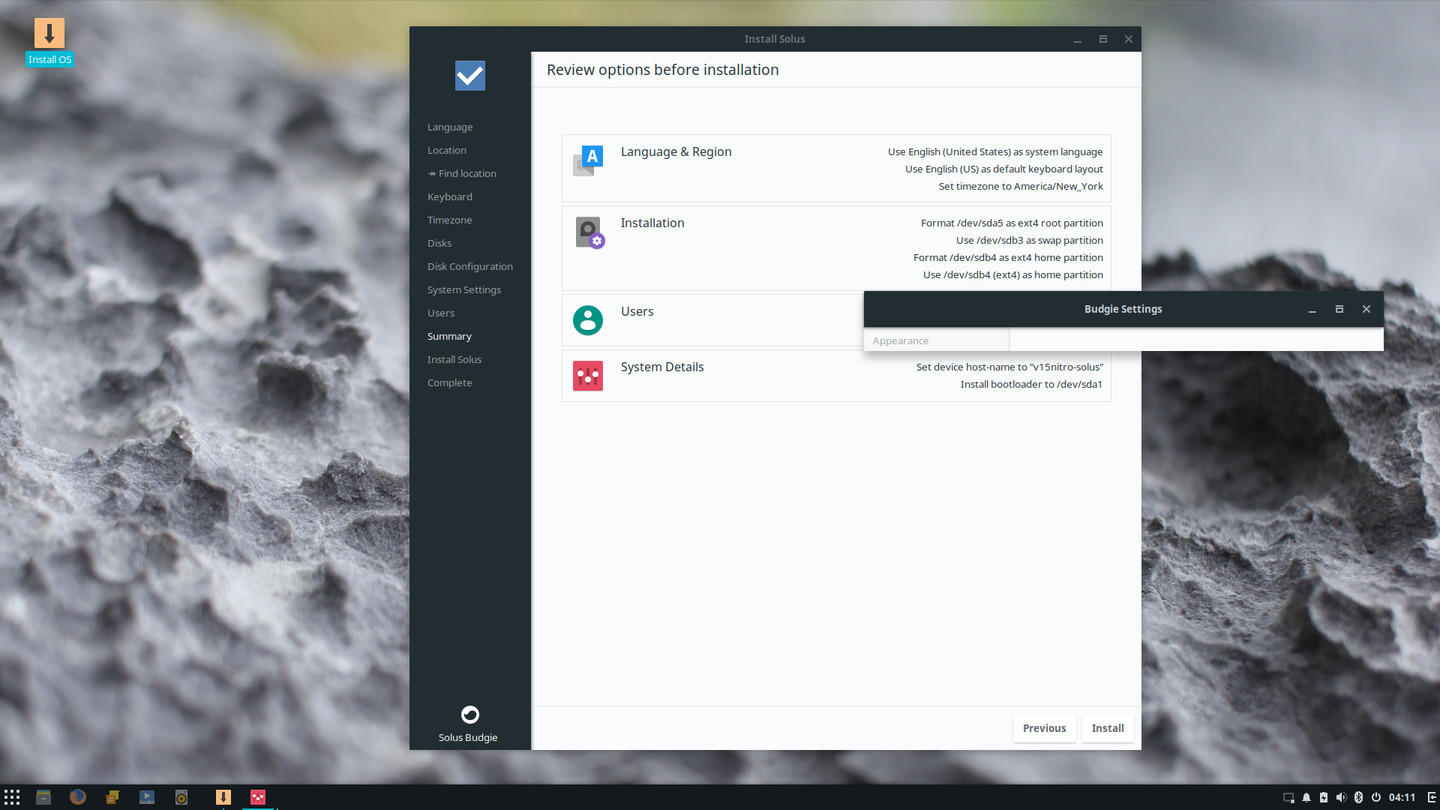The image size is (1440, 810).
Task: Launch Firefox from the panel
Action: click(78, 797)
